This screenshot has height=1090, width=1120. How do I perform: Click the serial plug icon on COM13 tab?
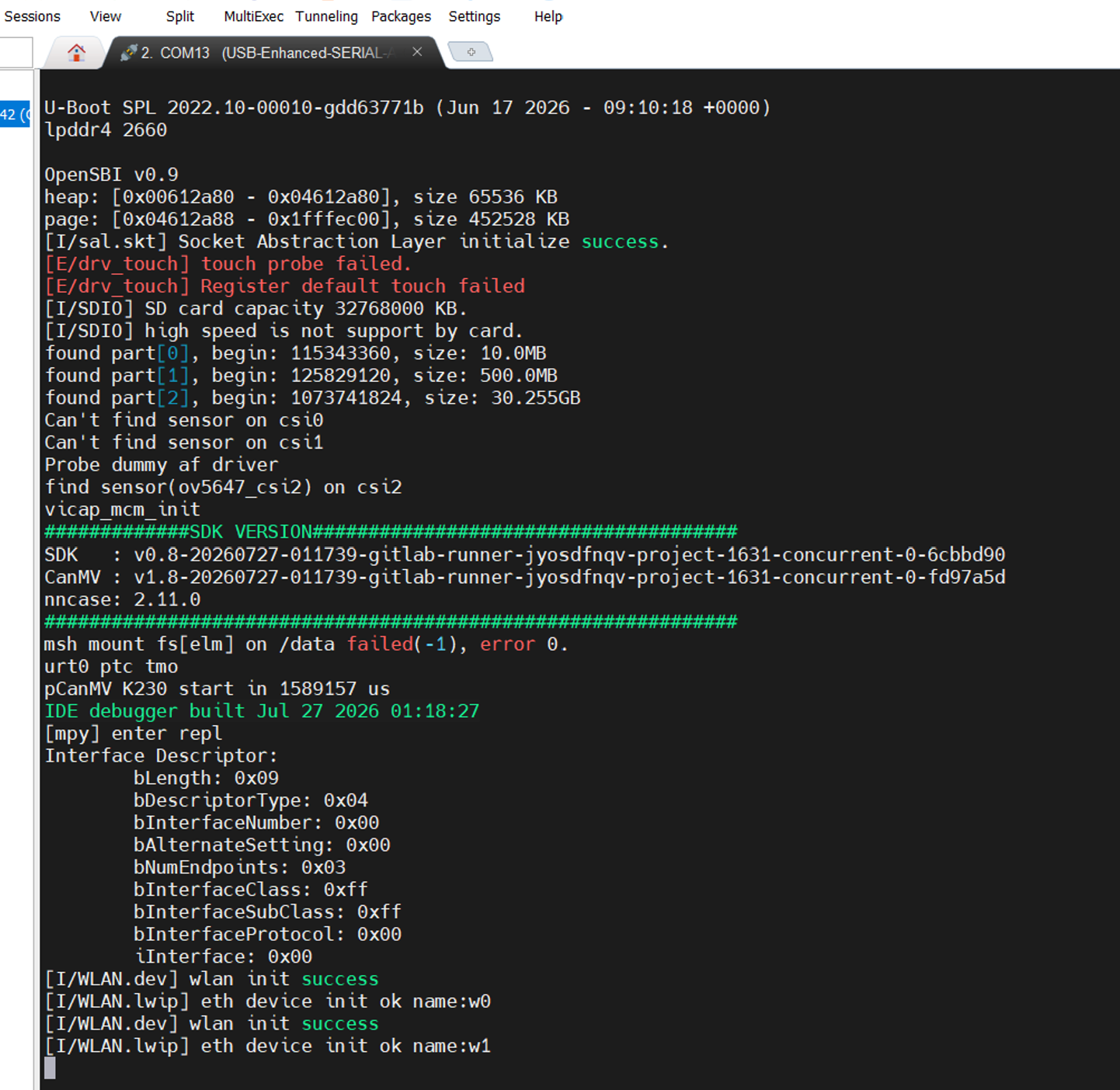(x=128, y=53)
